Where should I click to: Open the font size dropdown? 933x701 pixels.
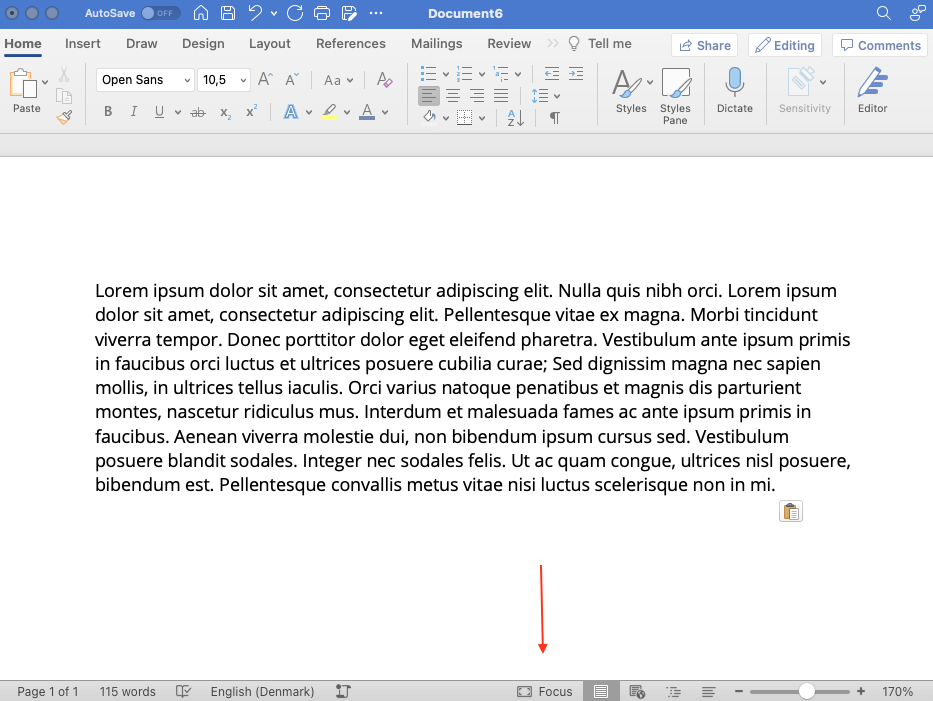(x=243, y=80)
